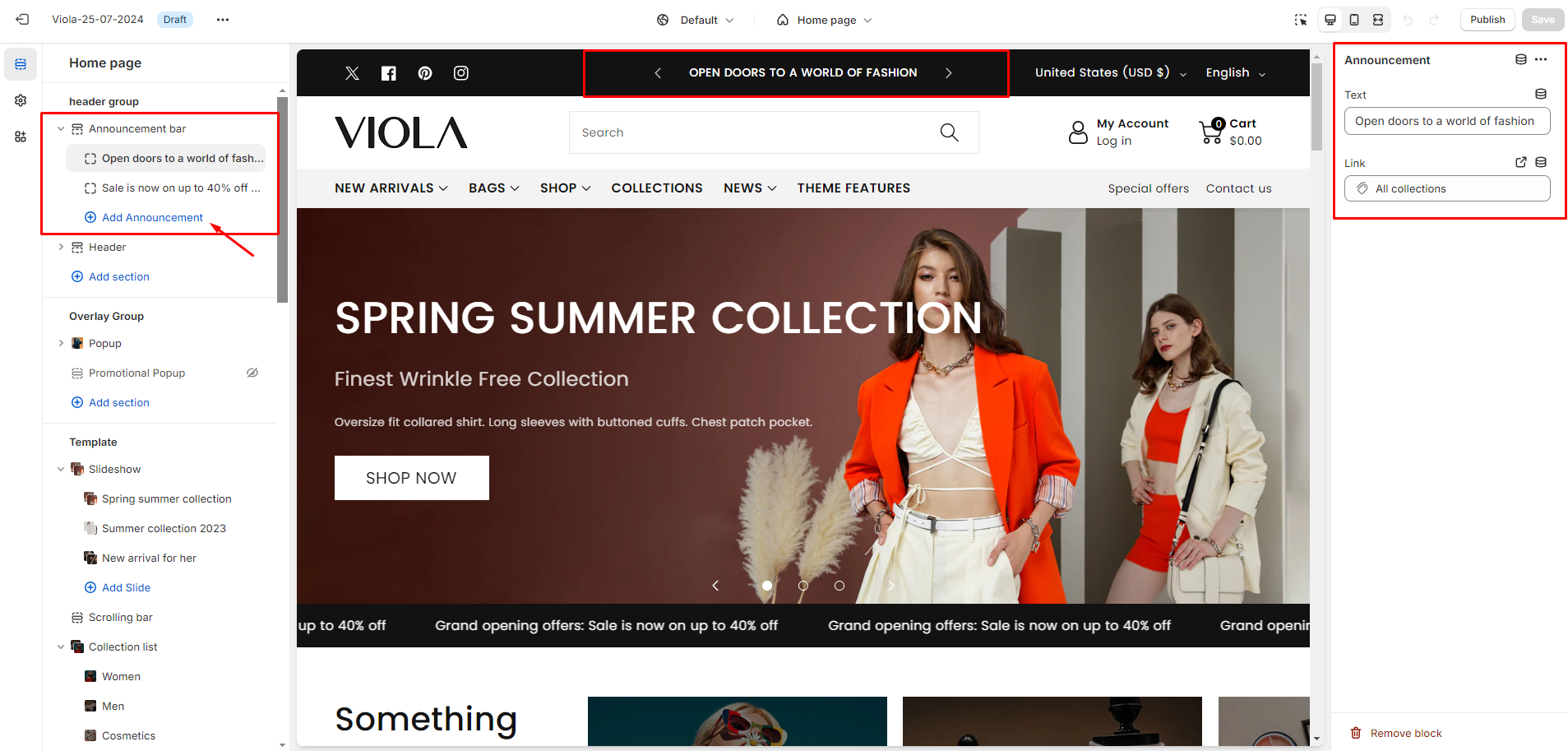
Task: Open the Sections panel icon
Action: tap(21, 64)
